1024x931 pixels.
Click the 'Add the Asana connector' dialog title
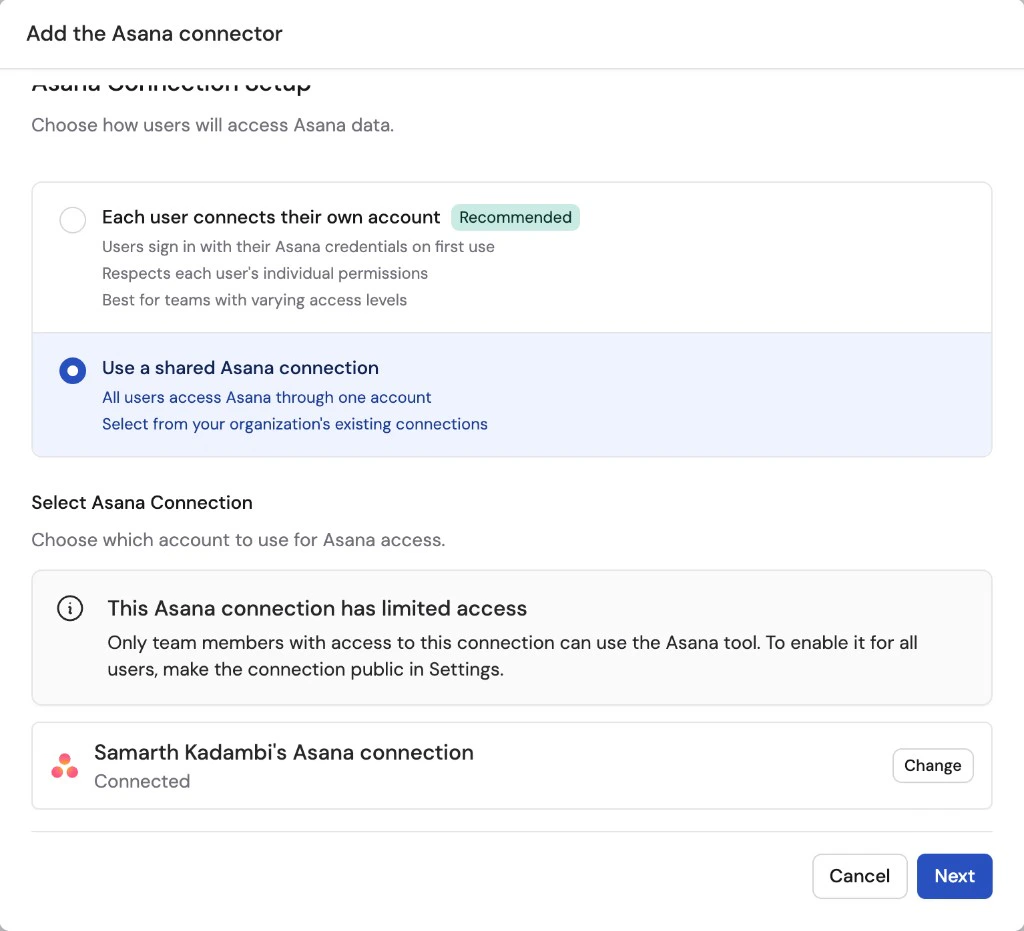click(x=154, y=33)
